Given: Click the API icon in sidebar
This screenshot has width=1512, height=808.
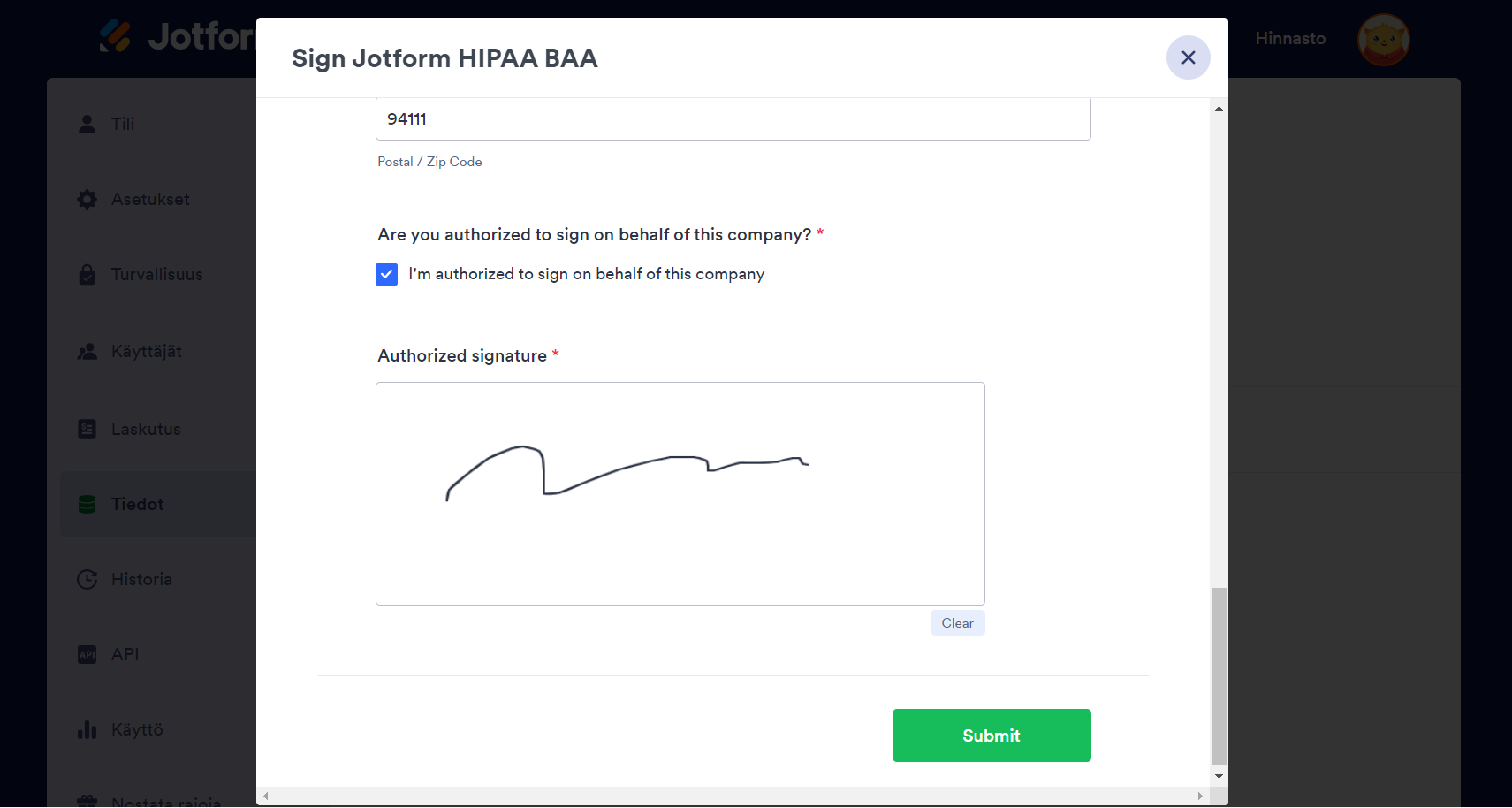Looking at the screenshot, I should pyautogui.click(x=87, y=654).
